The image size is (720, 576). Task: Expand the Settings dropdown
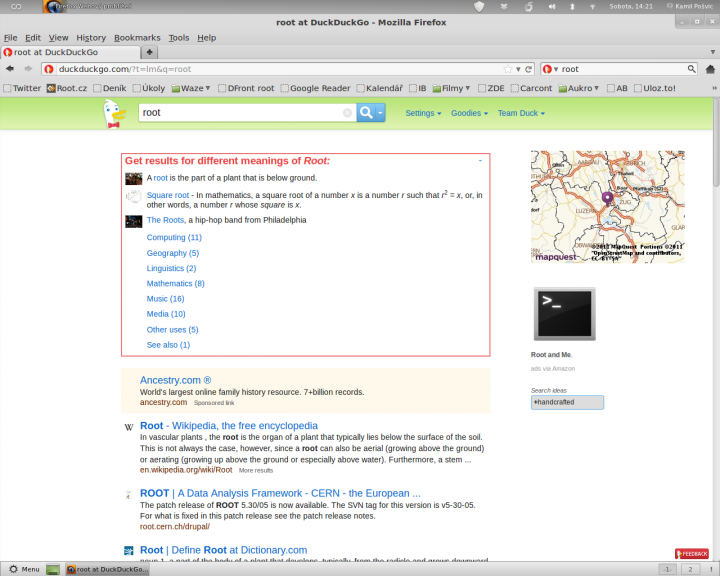pyautogui.click(x=423, y=113)
